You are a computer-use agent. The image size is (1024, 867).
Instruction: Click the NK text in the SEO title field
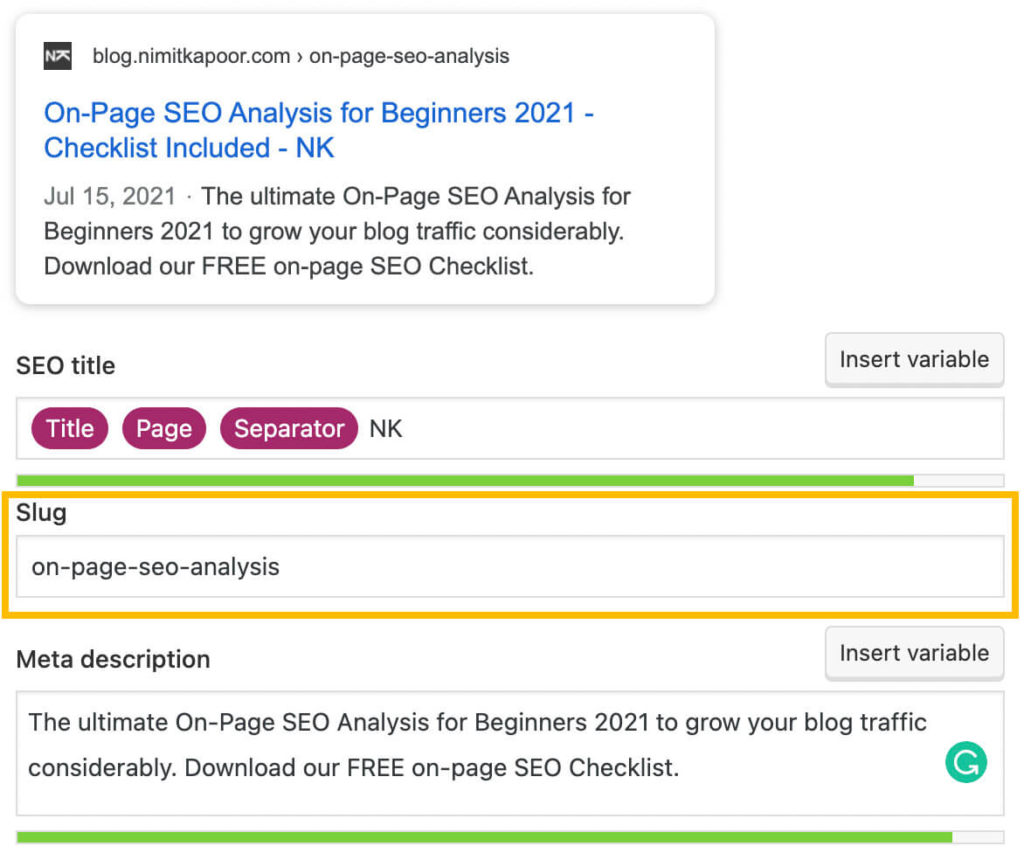[x=385, y=428]
